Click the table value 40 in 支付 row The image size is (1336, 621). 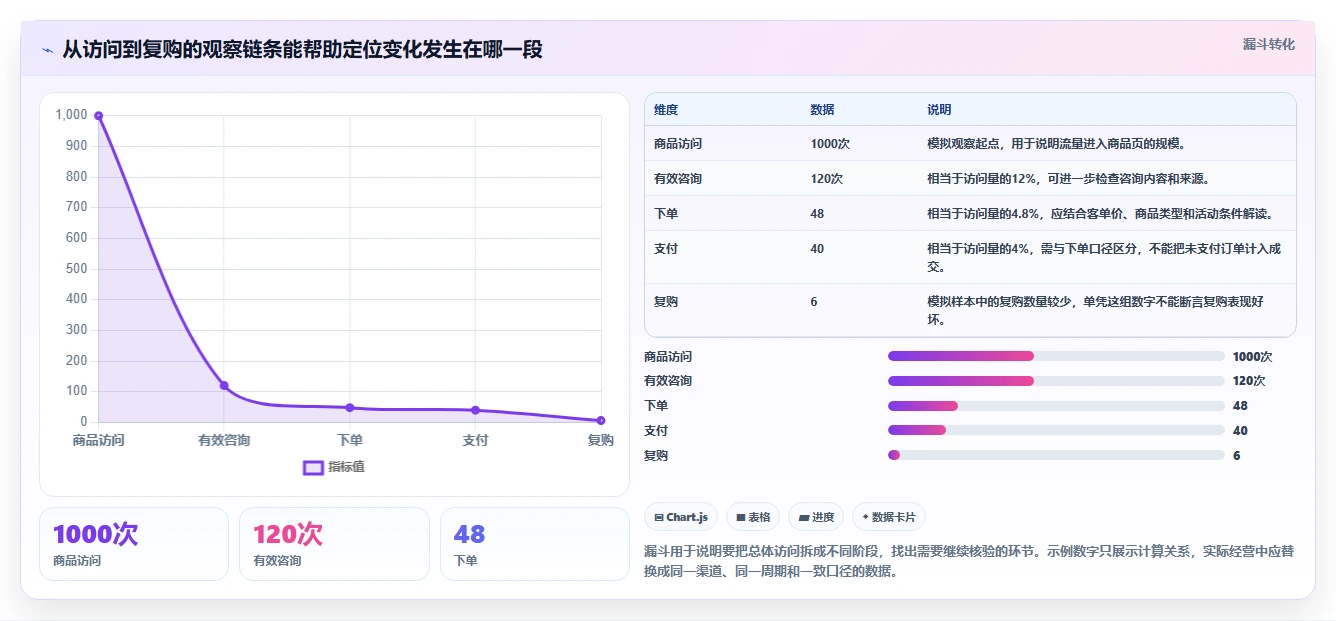pos(817,249)
